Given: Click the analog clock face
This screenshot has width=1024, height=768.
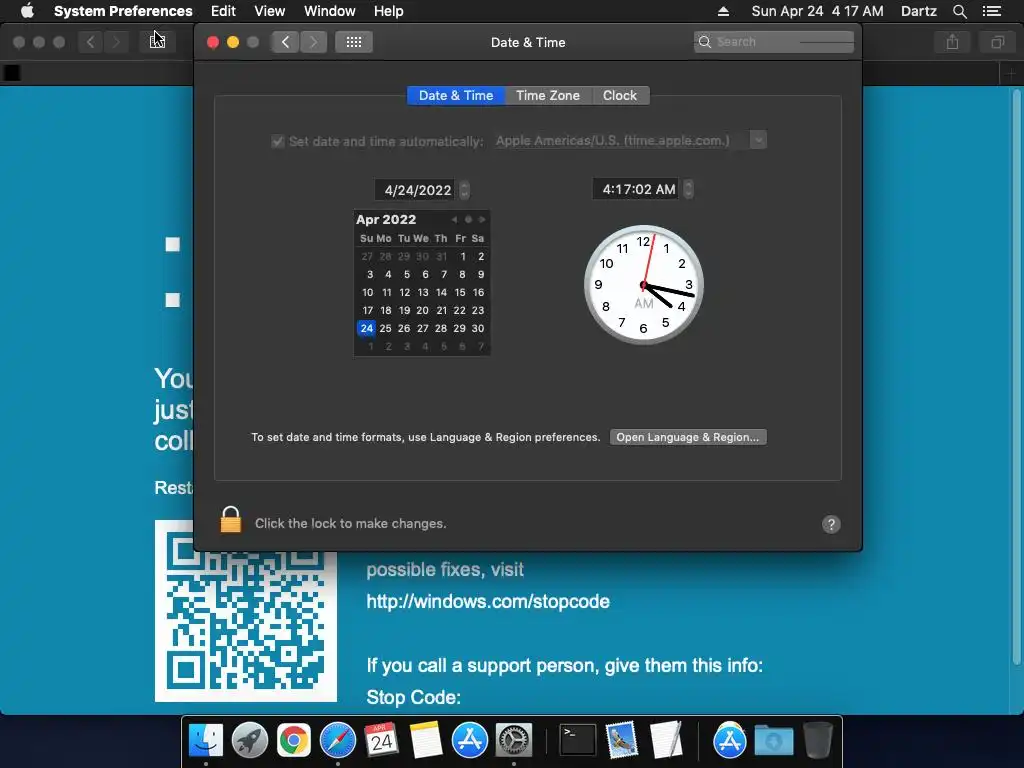Looking at the screenshot, I should [x=643, y=285].
